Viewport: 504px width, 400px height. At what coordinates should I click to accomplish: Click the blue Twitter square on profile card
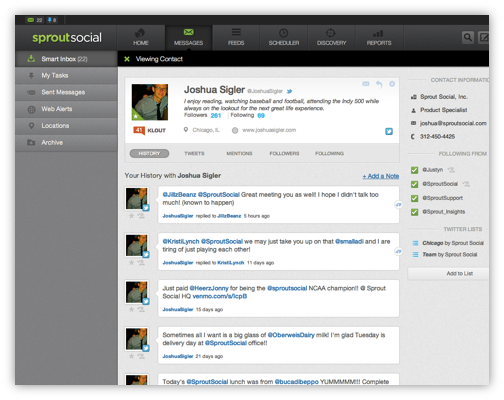tap(389, 131)
